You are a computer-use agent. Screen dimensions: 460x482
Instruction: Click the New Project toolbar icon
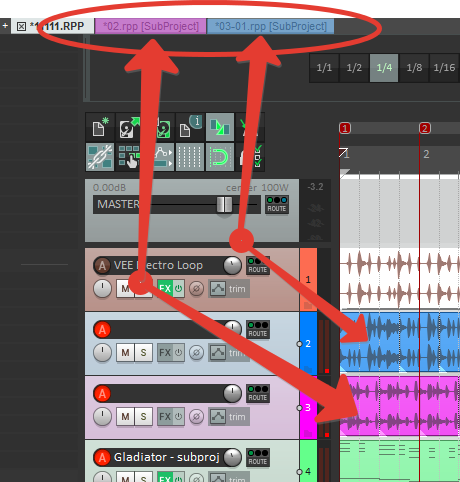click(x=100, y=128)
